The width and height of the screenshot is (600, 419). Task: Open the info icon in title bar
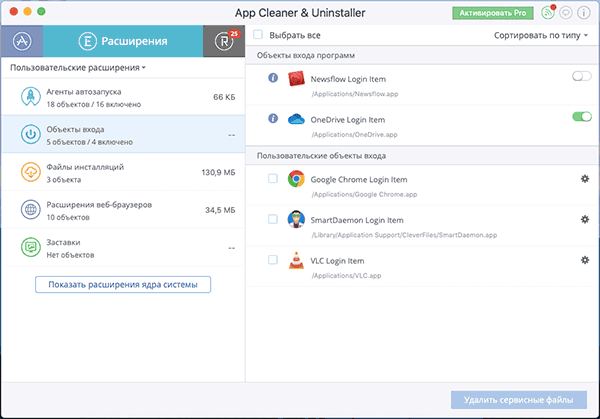tap(584, 13)
